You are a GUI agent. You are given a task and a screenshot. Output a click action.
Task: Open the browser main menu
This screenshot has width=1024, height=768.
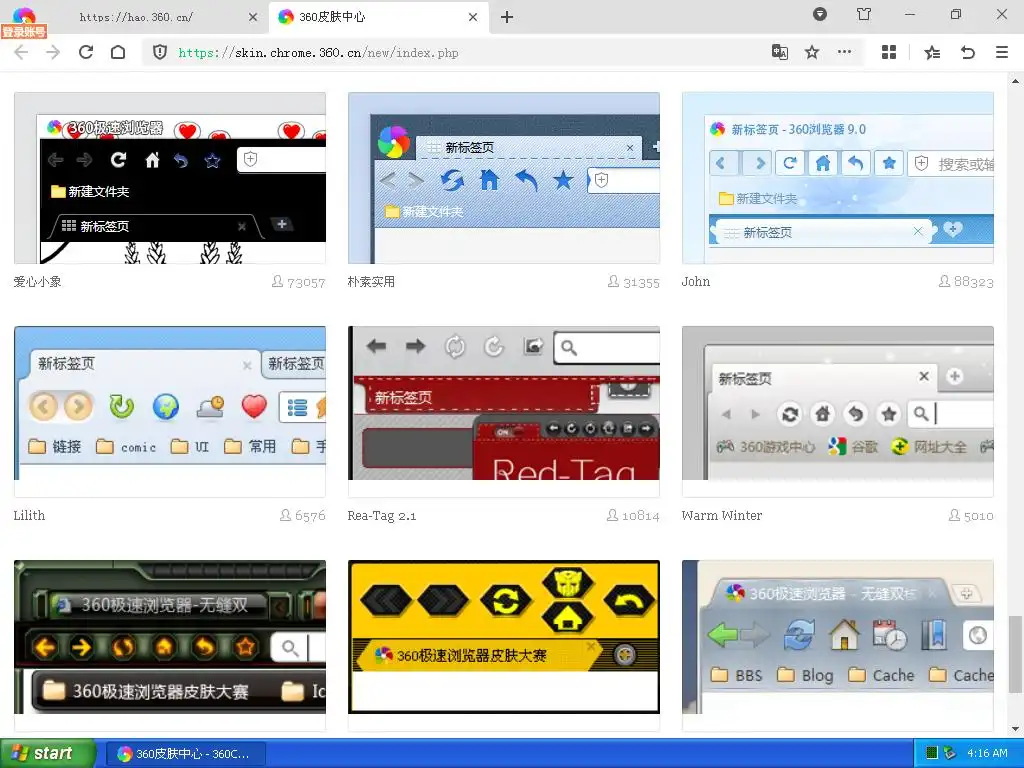tap(1002, 52)
